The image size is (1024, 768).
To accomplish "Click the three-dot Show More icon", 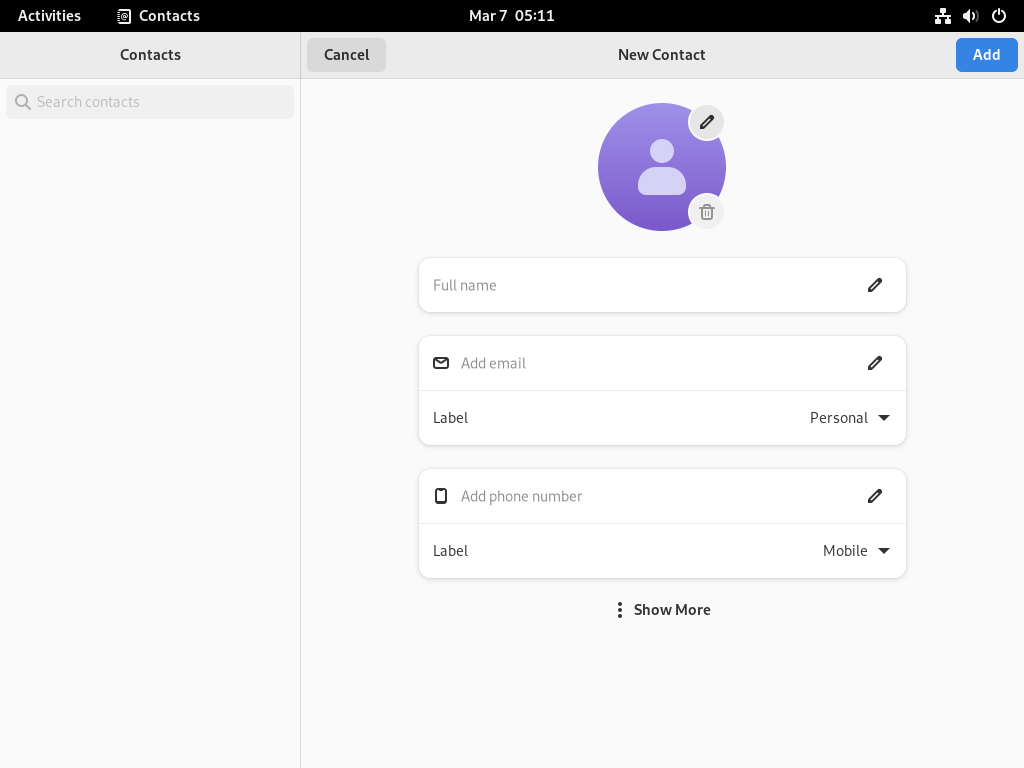I will click(620, 610).
